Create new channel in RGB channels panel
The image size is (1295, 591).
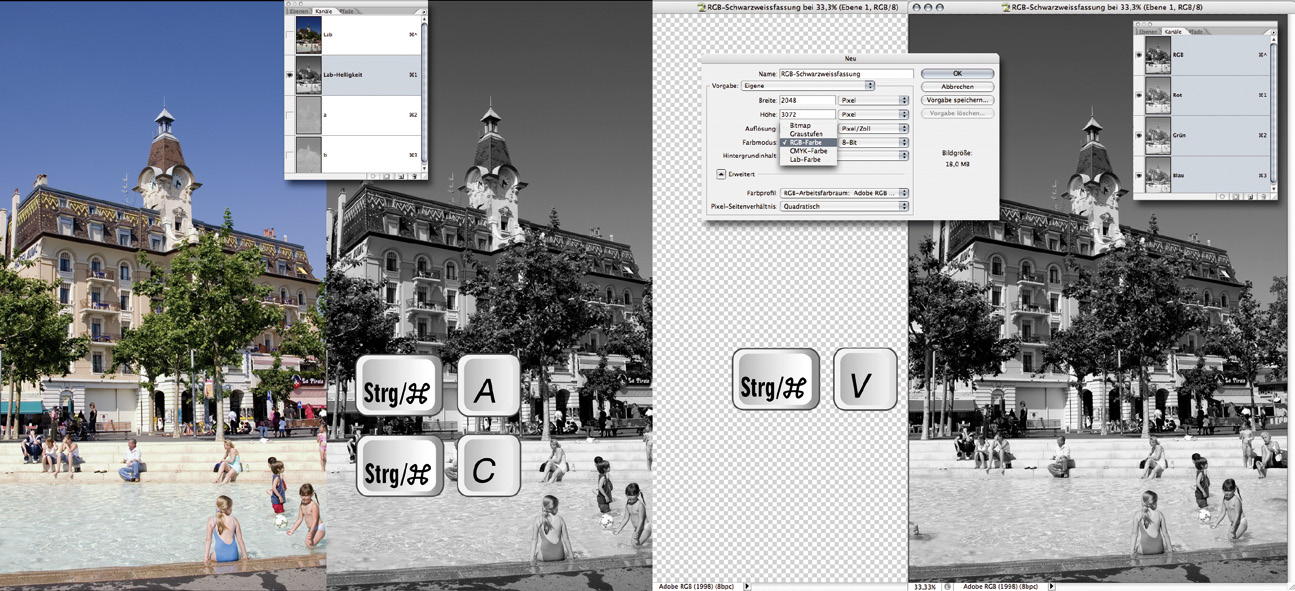(1248, 196)
